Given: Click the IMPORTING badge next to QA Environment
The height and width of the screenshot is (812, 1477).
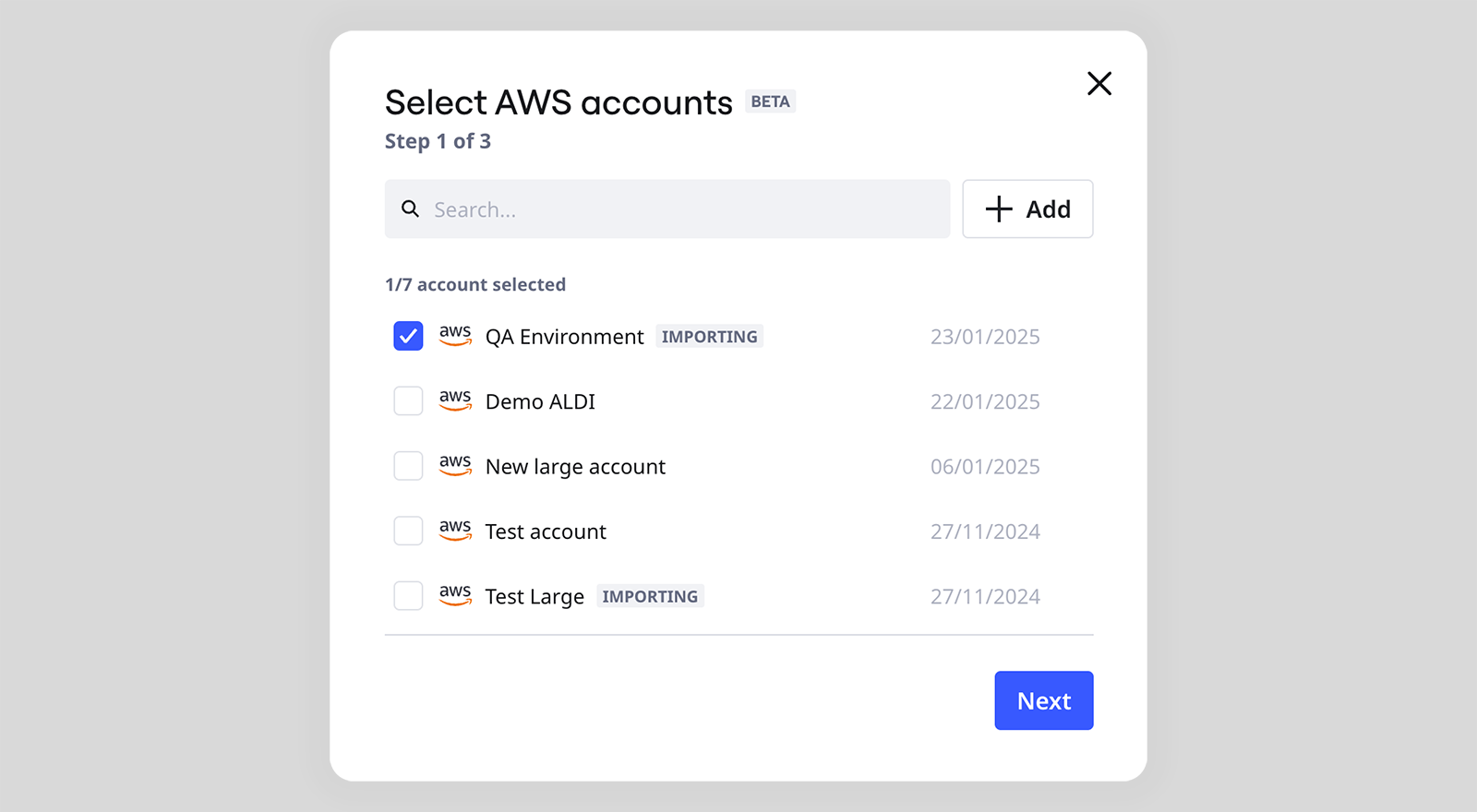Looking at the screenshot, I should (709, 336).
